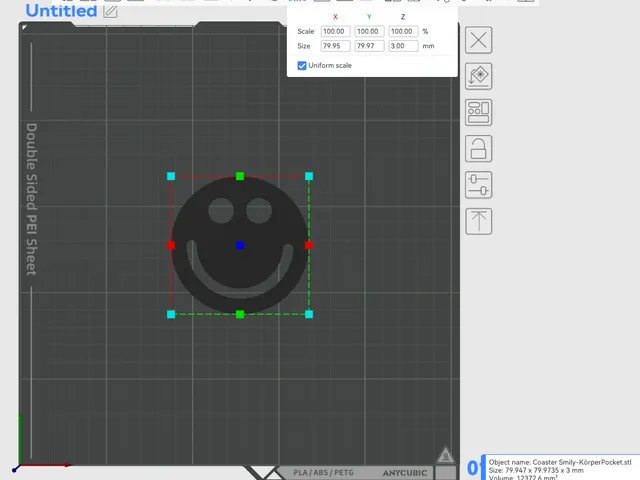Image resolution: width=640 pixels, height=480 pixels.
Task: Click the edit icon beside Untitled
Action: [x=110, y=11]
